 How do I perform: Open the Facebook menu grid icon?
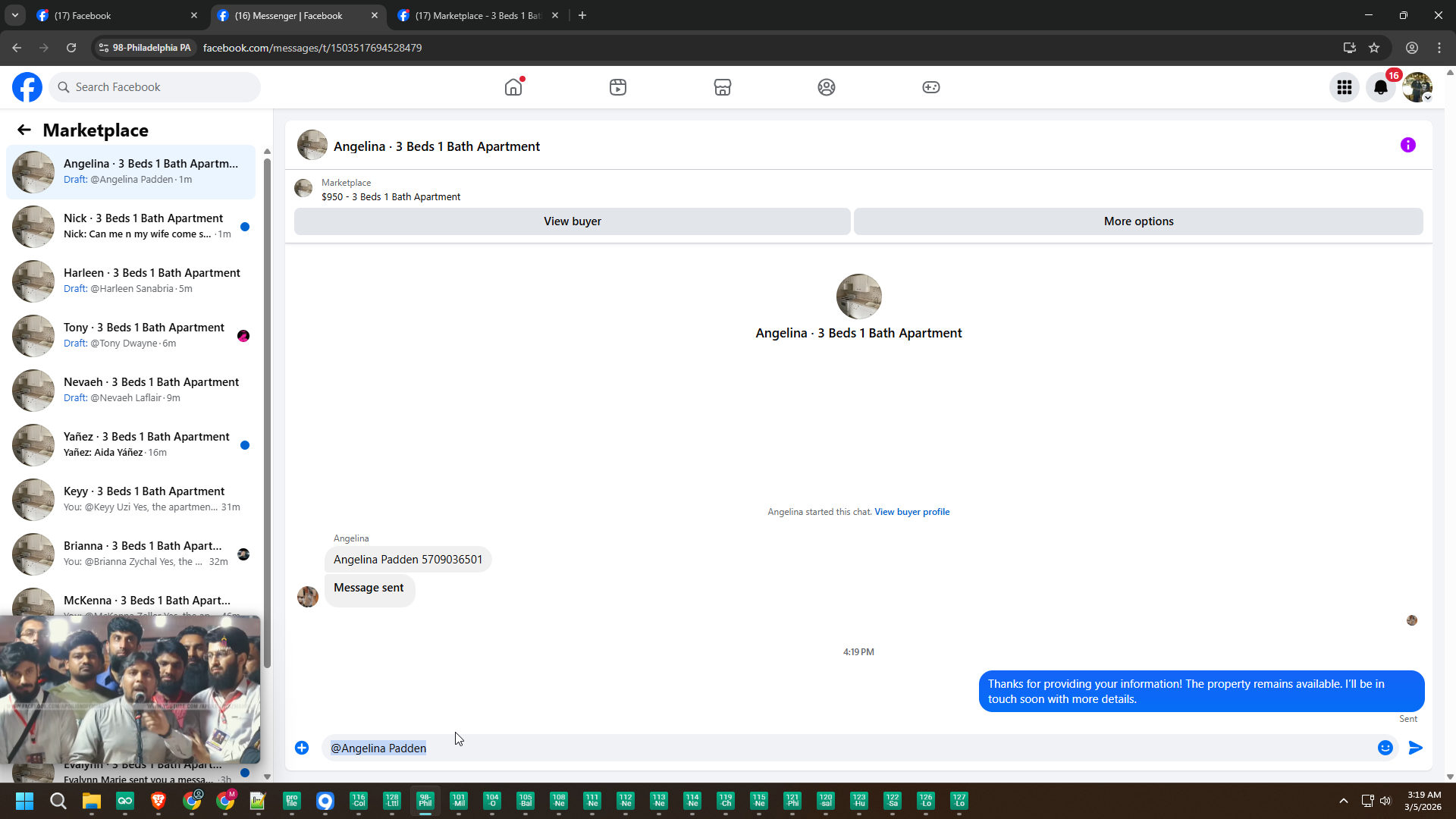1345,87
